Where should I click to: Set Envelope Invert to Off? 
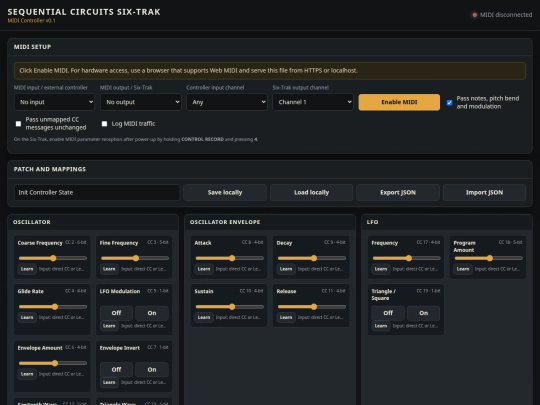click(116, 370)
